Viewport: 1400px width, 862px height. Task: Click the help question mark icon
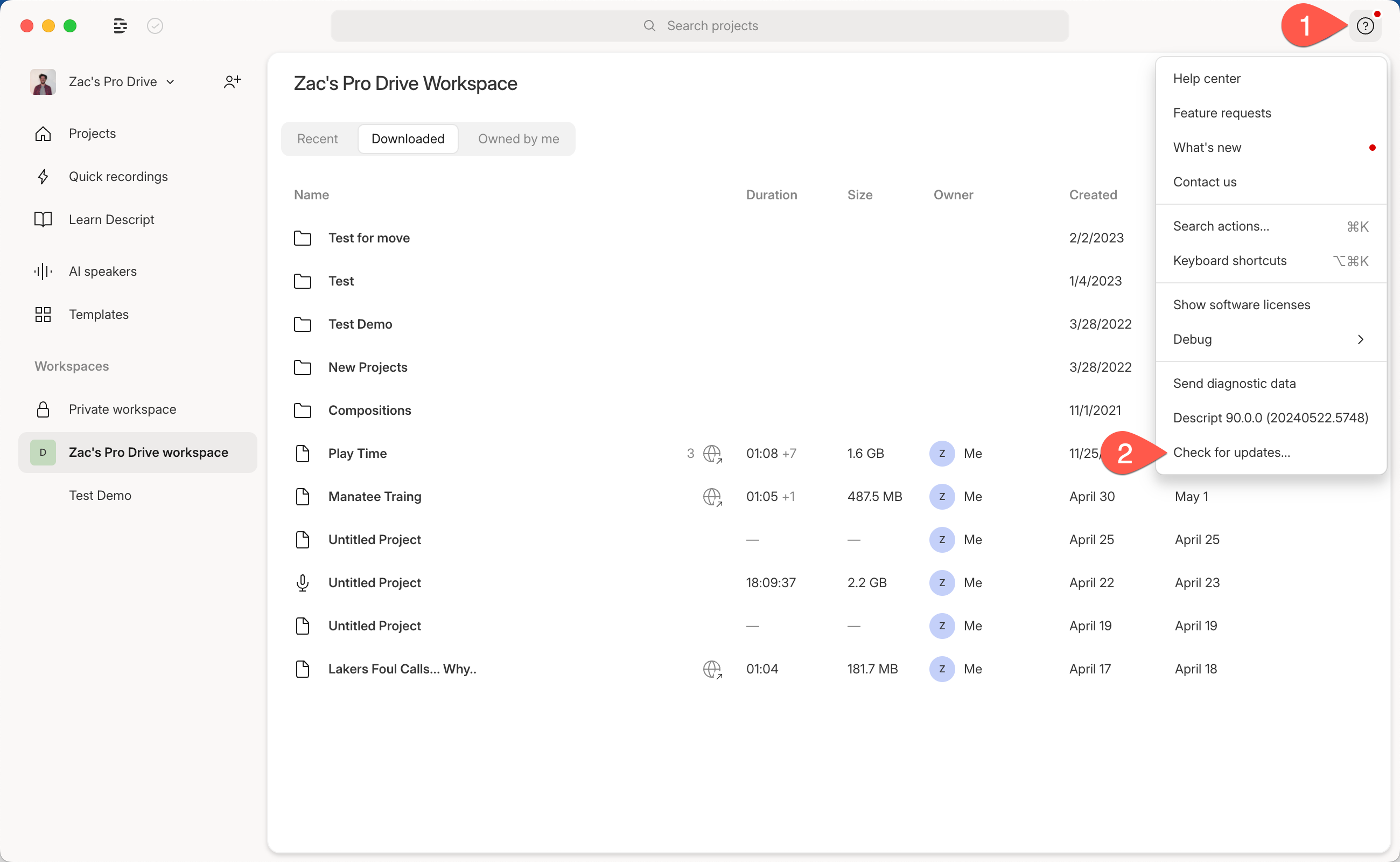coord(1366,25)
